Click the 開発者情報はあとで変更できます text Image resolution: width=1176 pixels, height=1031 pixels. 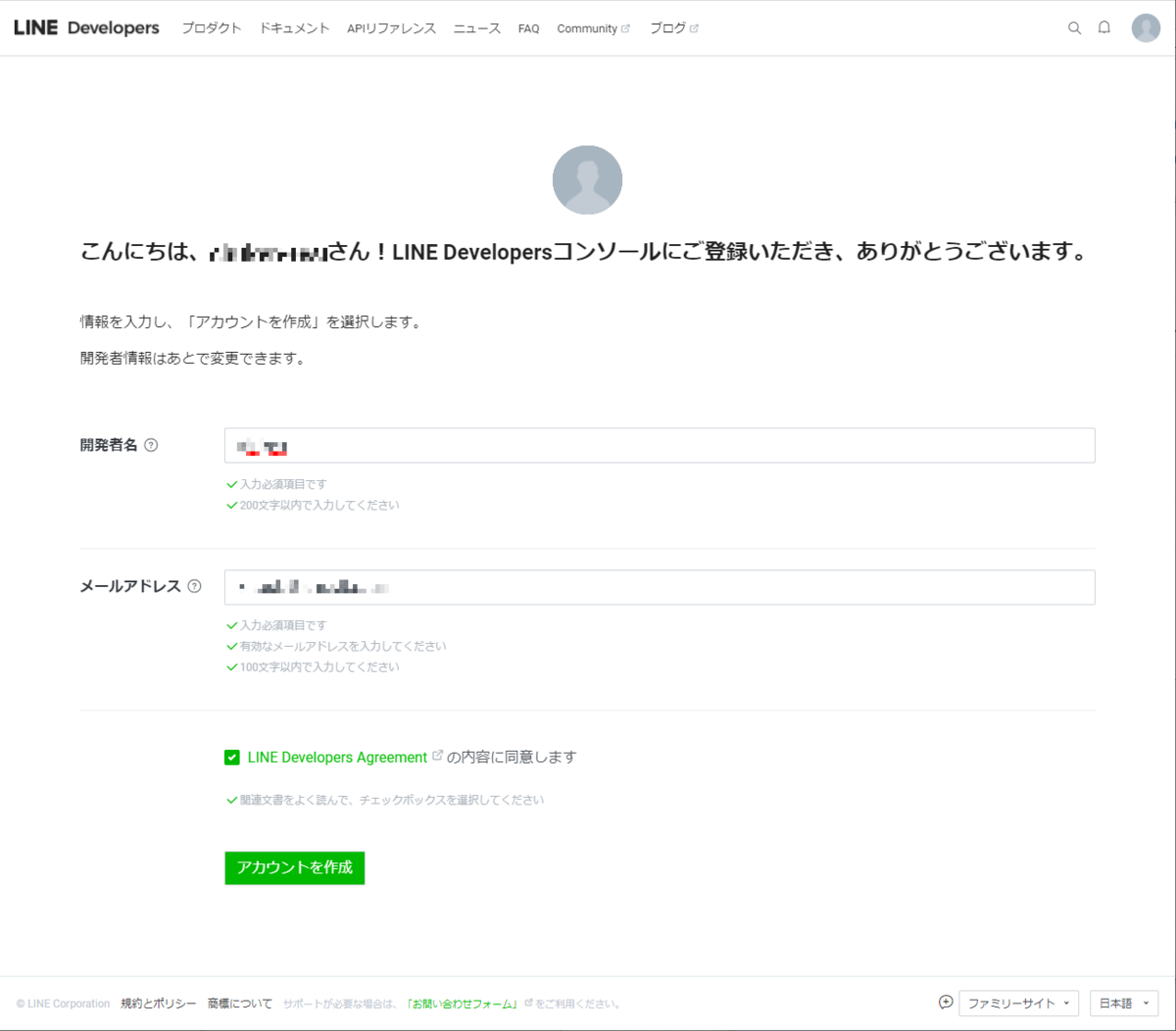[x=195, y=359]
